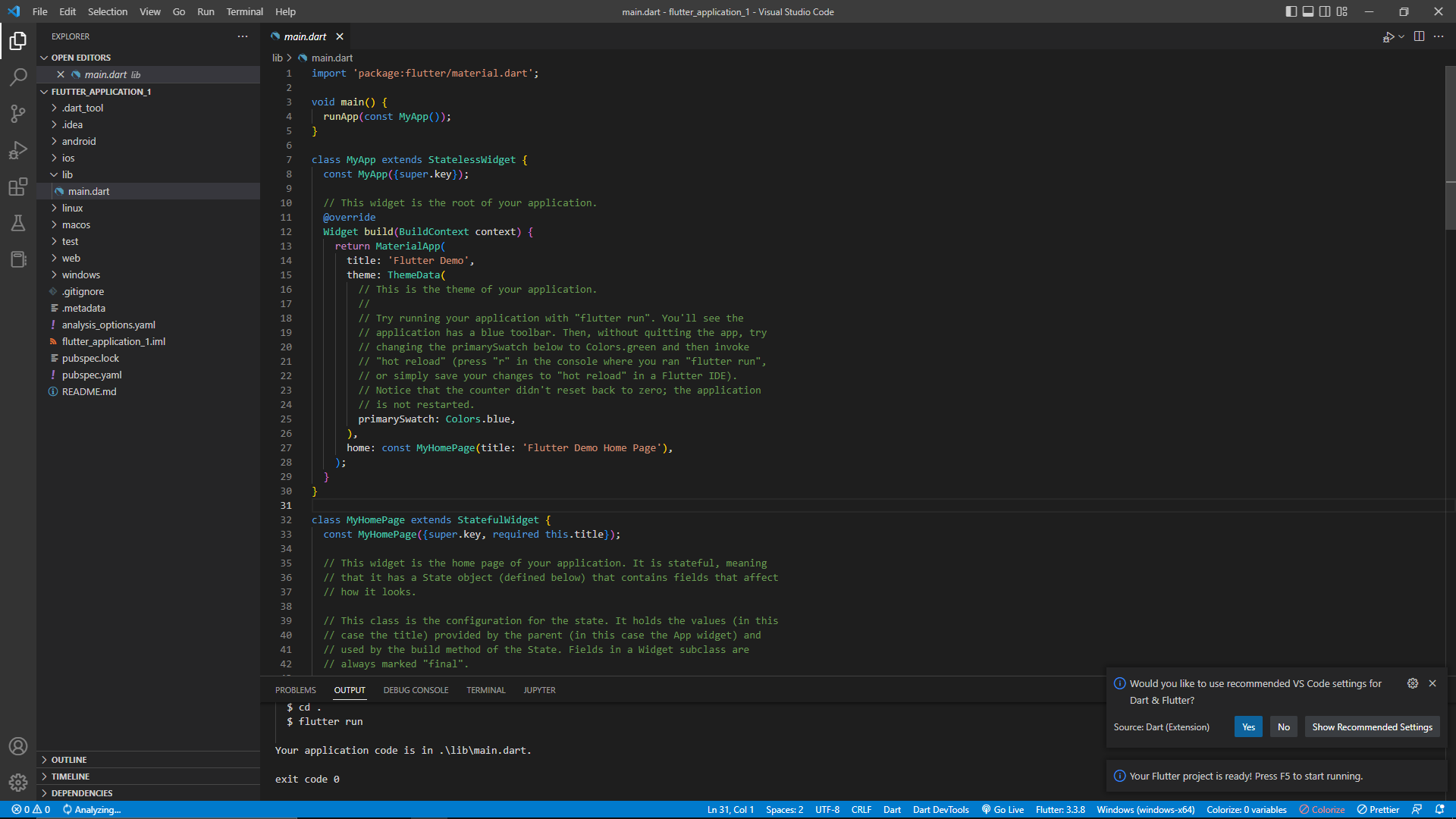Click Show Recommended Settings button

point(1372,726)
